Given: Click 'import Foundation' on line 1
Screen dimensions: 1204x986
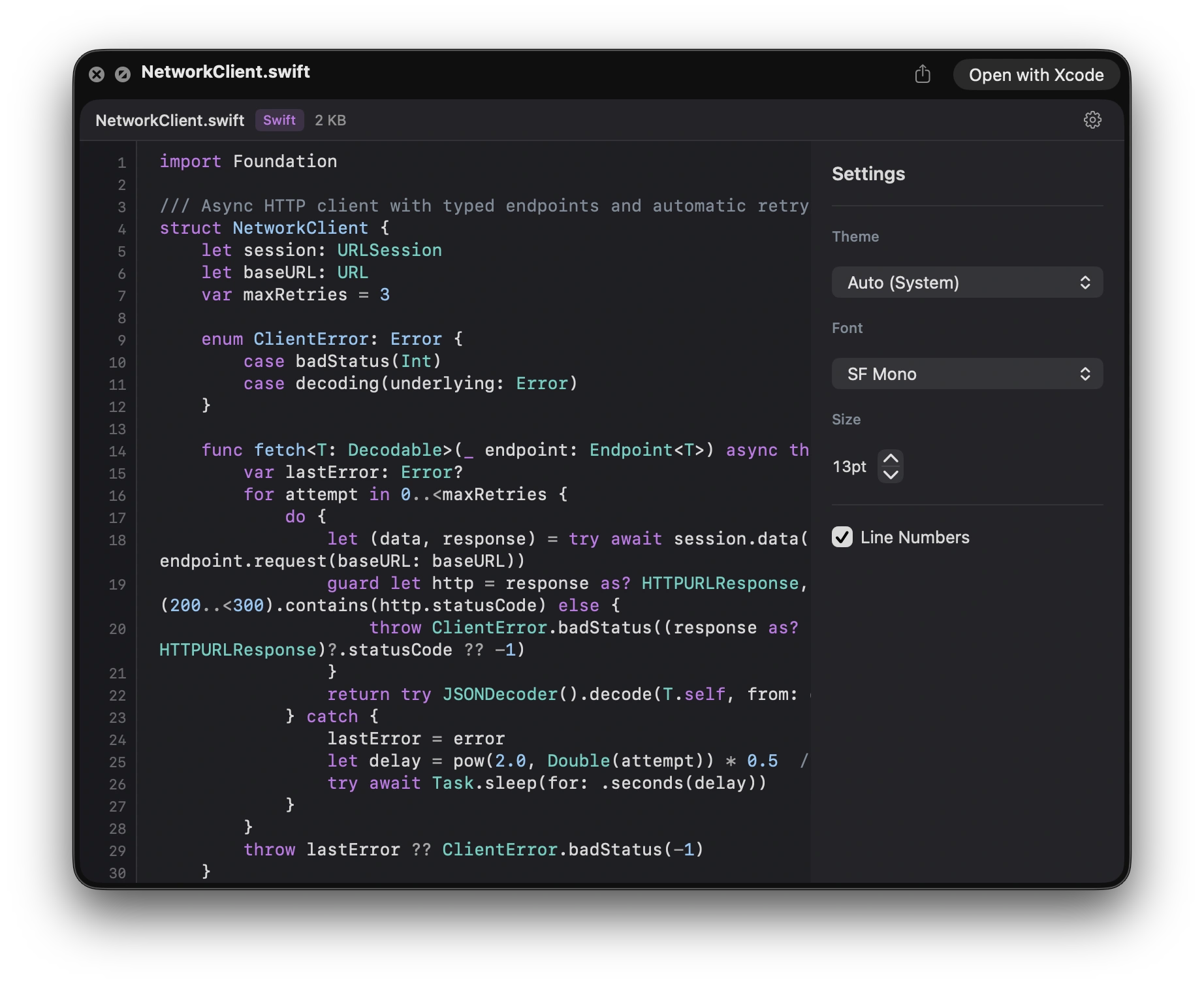Looking at the screenshot, I should tap(248, 161).
